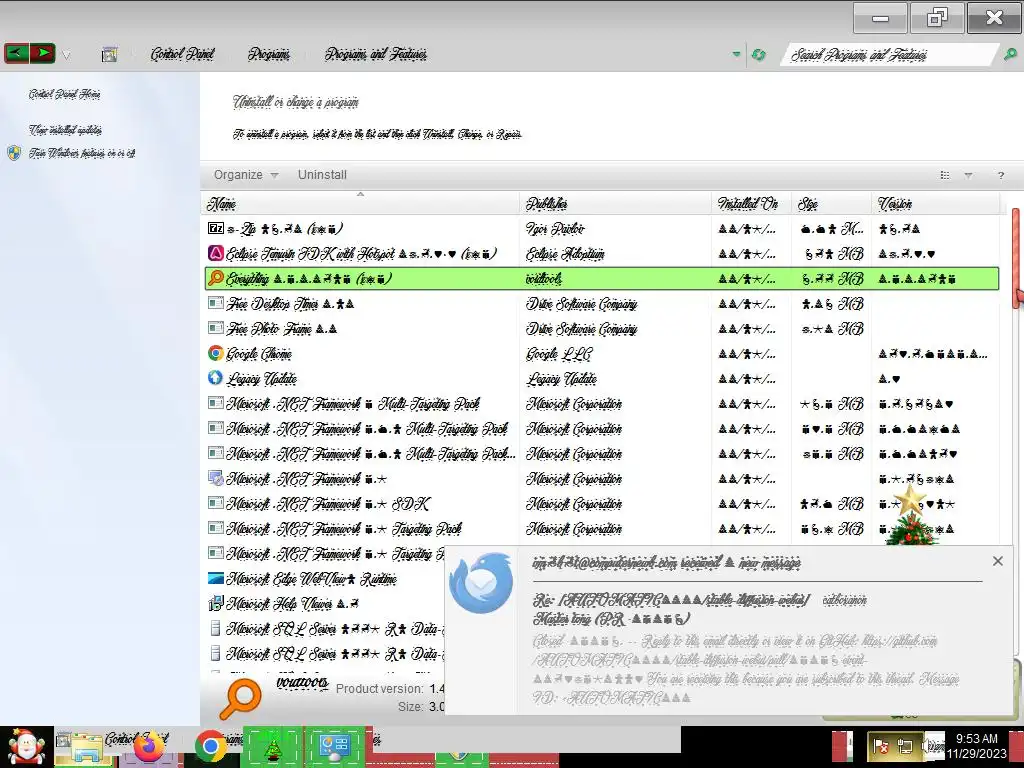Click the help question mark icon
Viewport: 1024px width, 768px height.
[1000, 175]
